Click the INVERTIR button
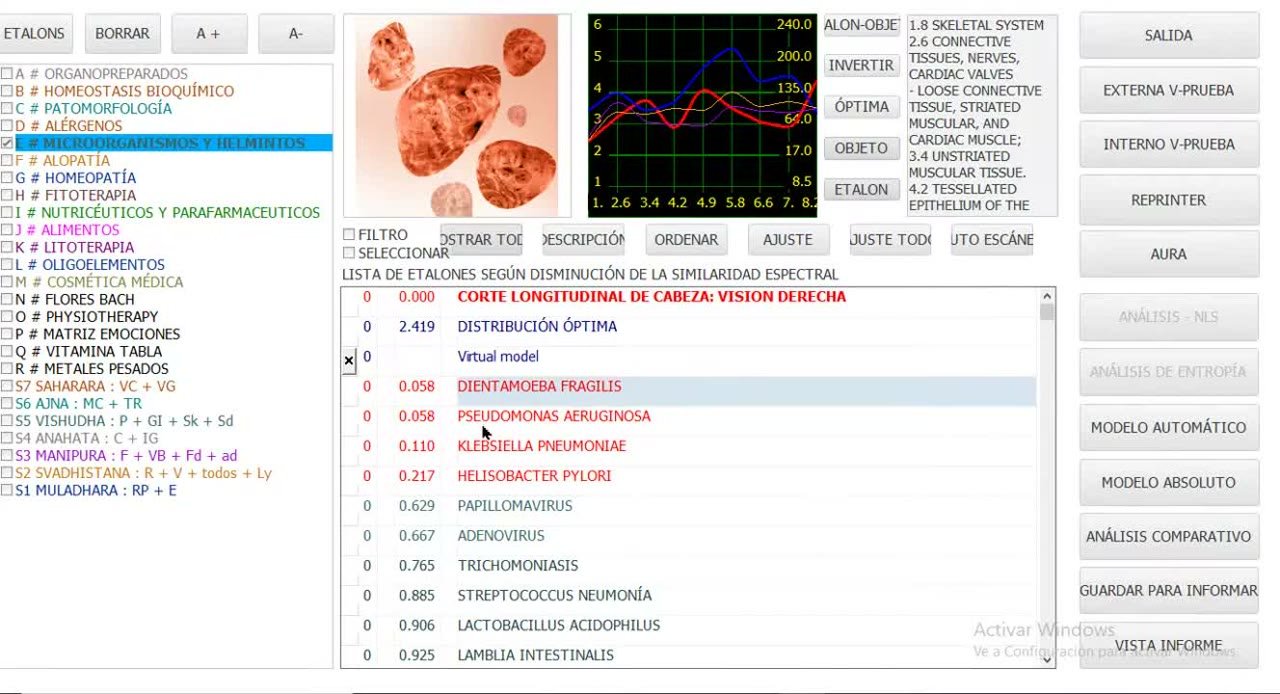Screen dimensions: 1280x694 pos(861,65)
